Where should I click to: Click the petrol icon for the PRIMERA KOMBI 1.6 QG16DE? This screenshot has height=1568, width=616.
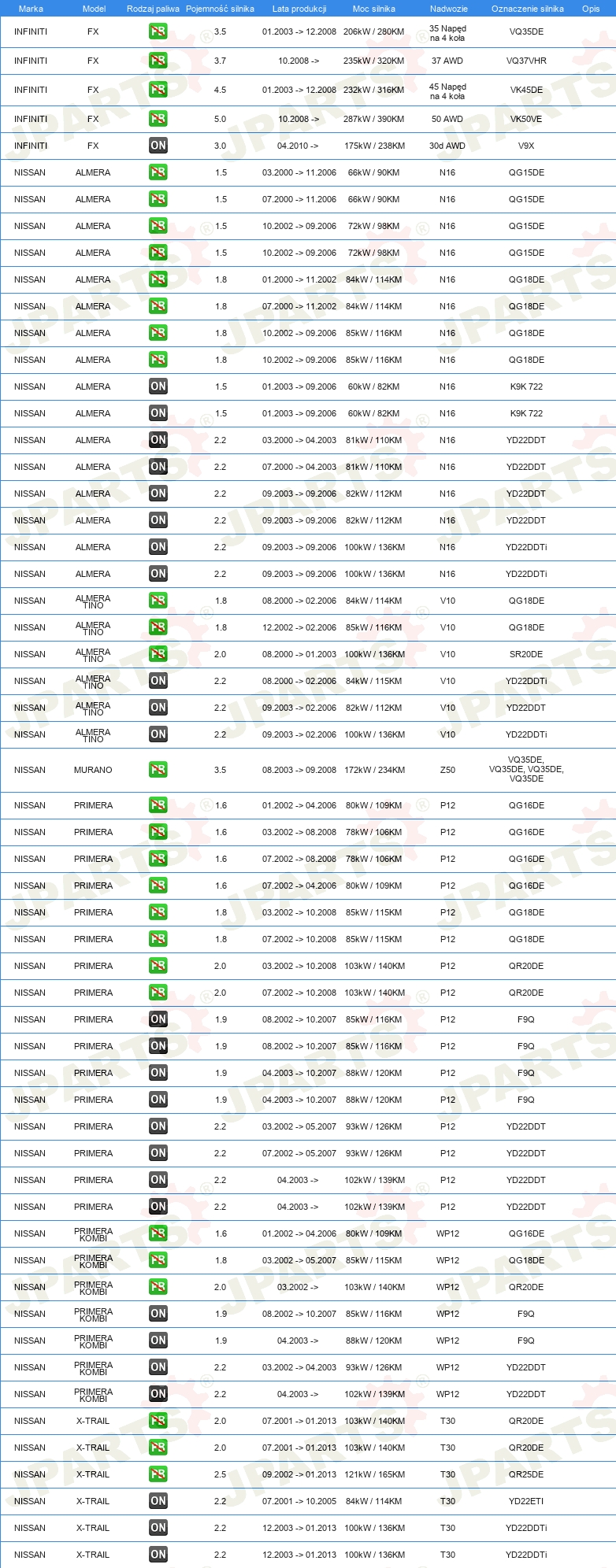click(x=158, y=1233)
